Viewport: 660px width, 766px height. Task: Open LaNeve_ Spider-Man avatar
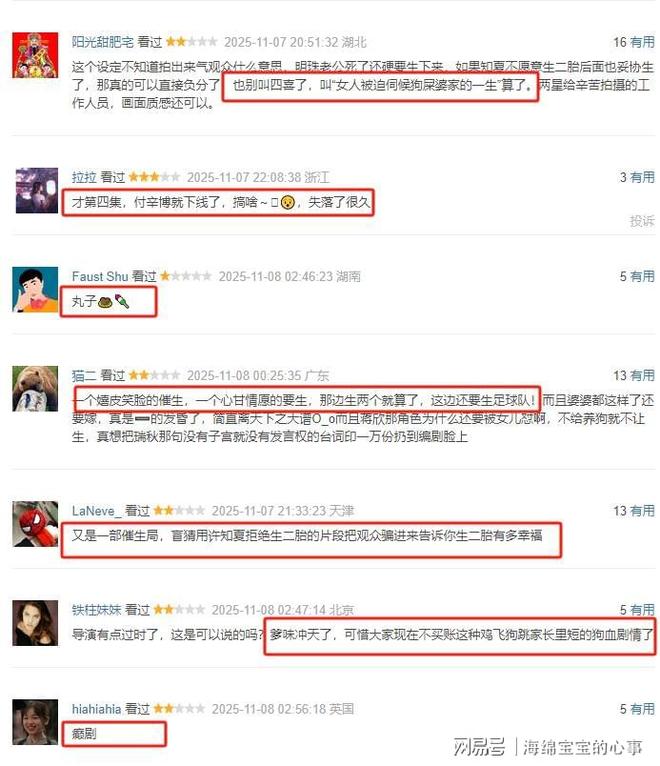pyautogui.click(x=35, y=524)
